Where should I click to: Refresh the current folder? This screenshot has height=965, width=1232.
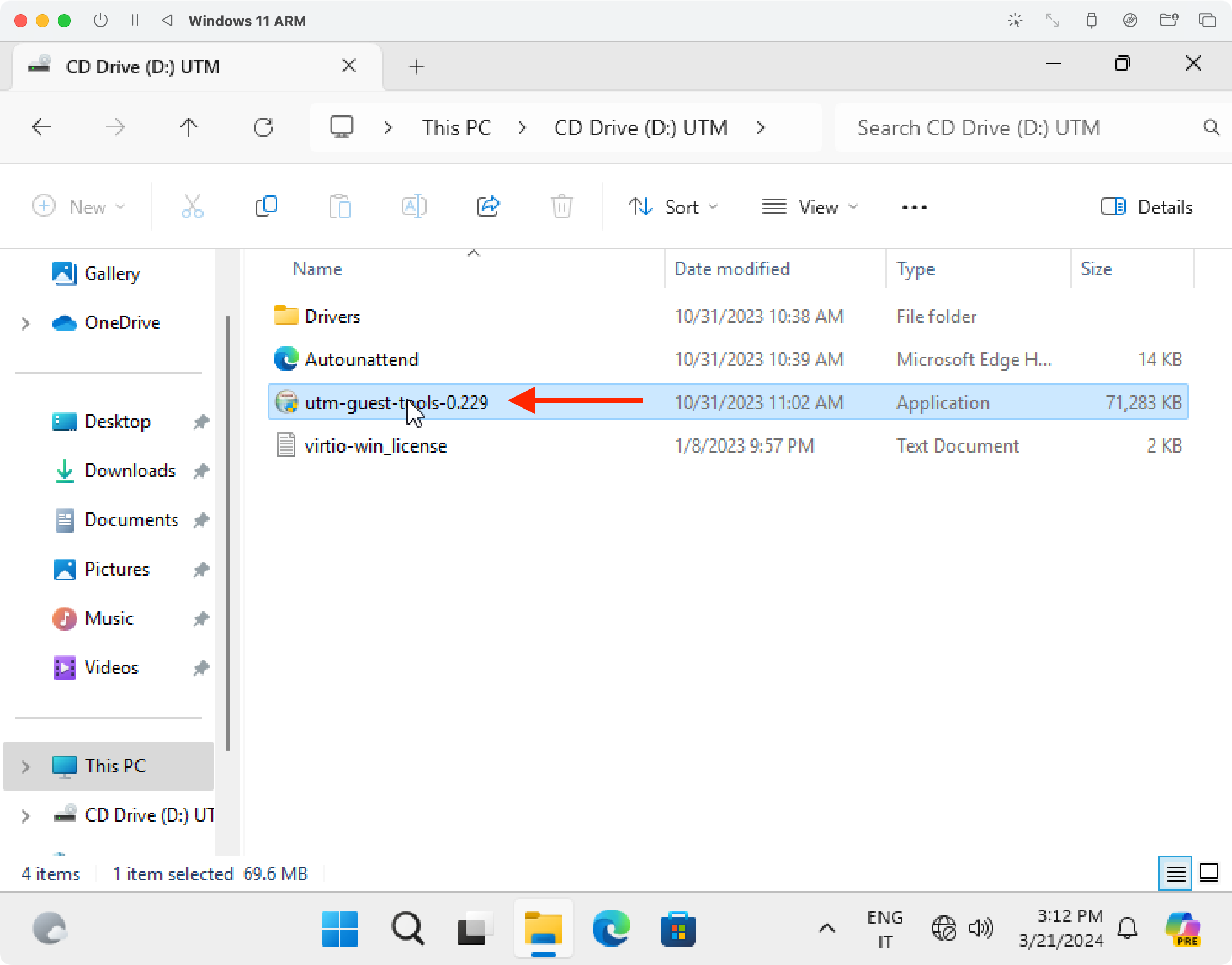[x=263, y=128]
